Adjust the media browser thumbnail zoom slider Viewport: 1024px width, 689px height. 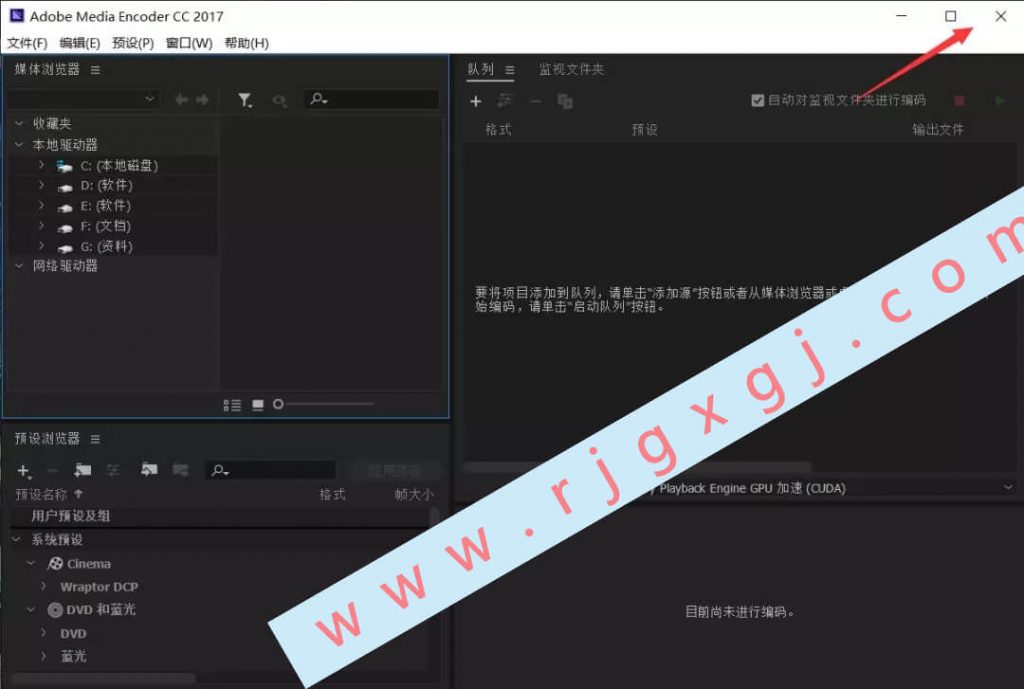tap(278, 404)
